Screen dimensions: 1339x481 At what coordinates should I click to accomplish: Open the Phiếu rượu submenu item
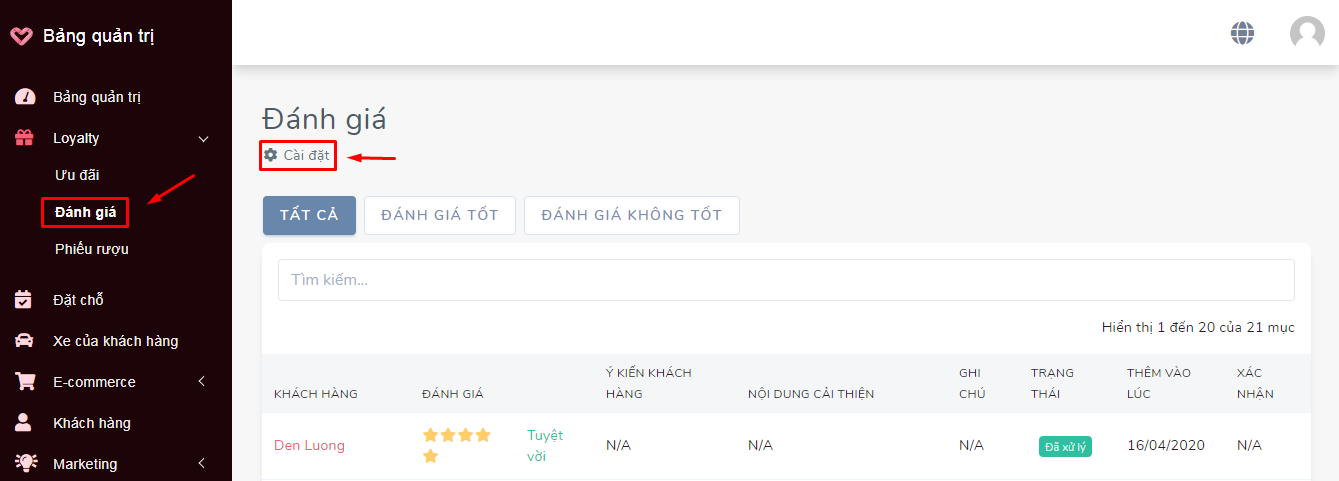pyautogui.click(x=92, y=249)
